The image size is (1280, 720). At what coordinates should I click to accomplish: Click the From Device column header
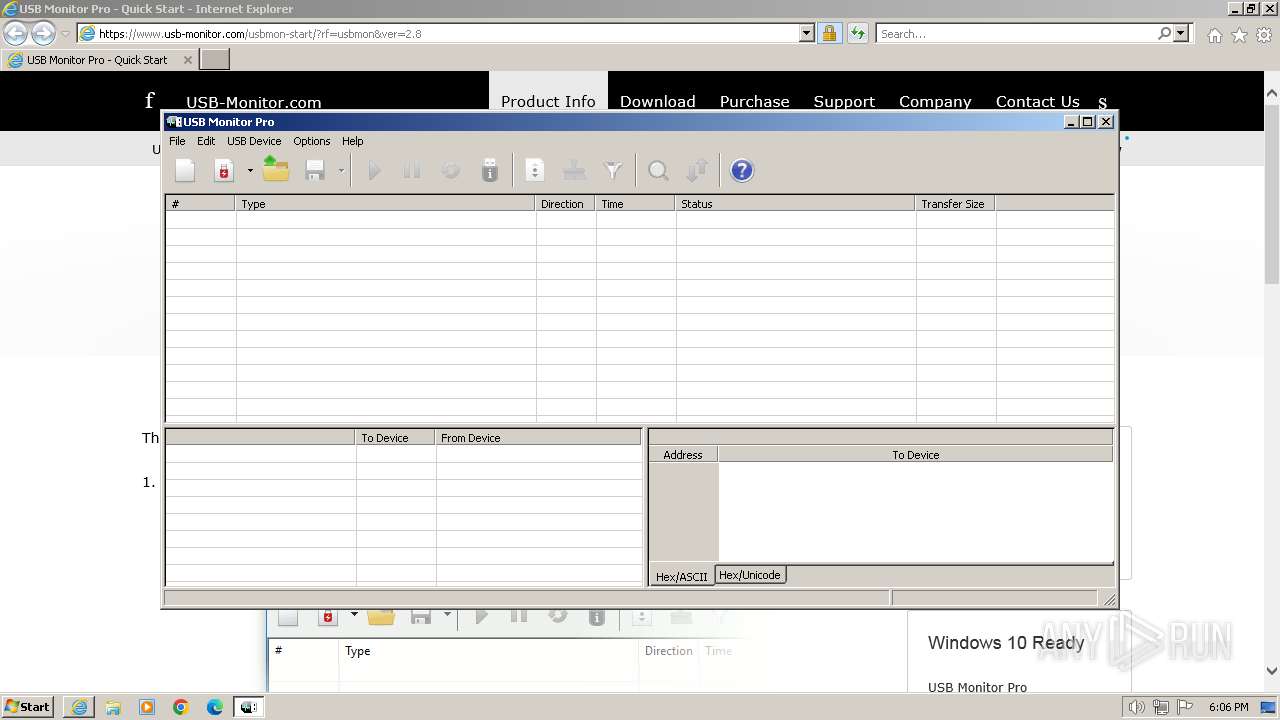(538, 438)
